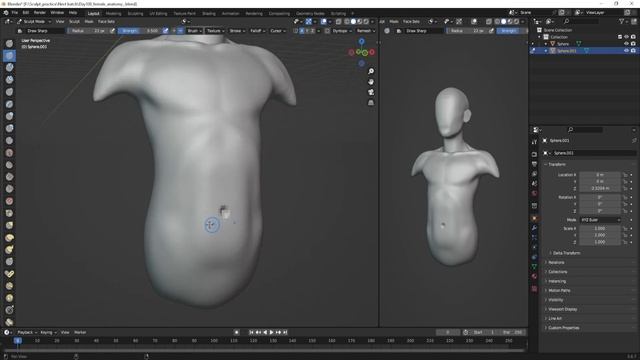Open the Sculpt Mode dropdown

coord(34,22)
